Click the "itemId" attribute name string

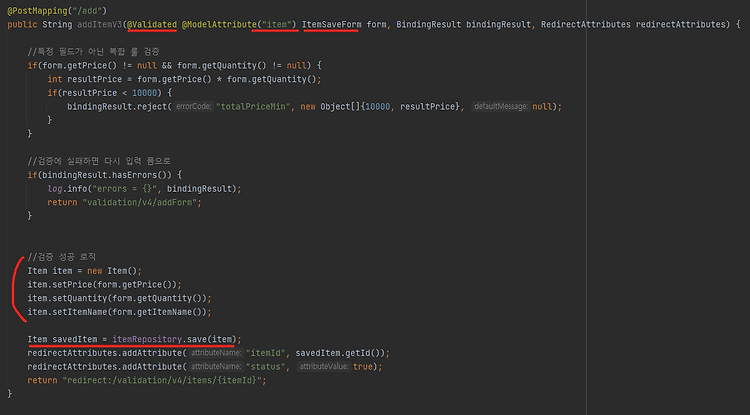pyautogui.click(x=267, y=353)
